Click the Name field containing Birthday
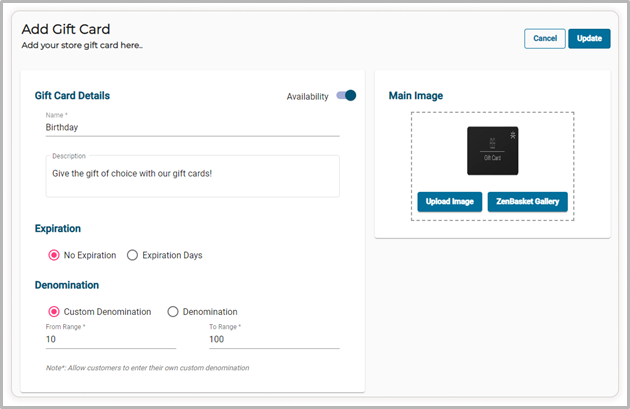This screenshot has width=630, height=409. (192, 128)
